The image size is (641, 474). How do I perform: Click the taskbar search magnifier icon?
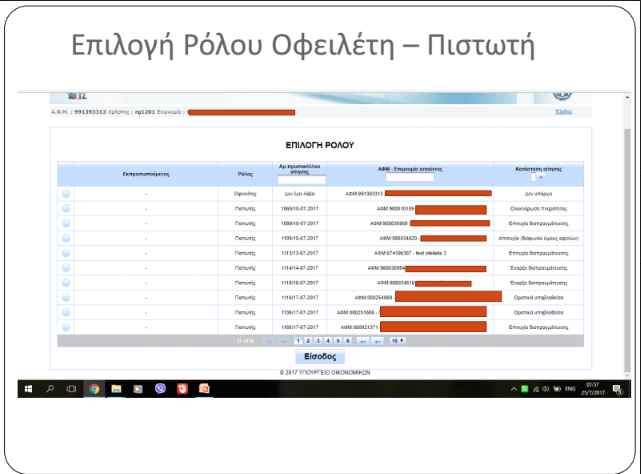pyautogui.click(x=50, y=388)
